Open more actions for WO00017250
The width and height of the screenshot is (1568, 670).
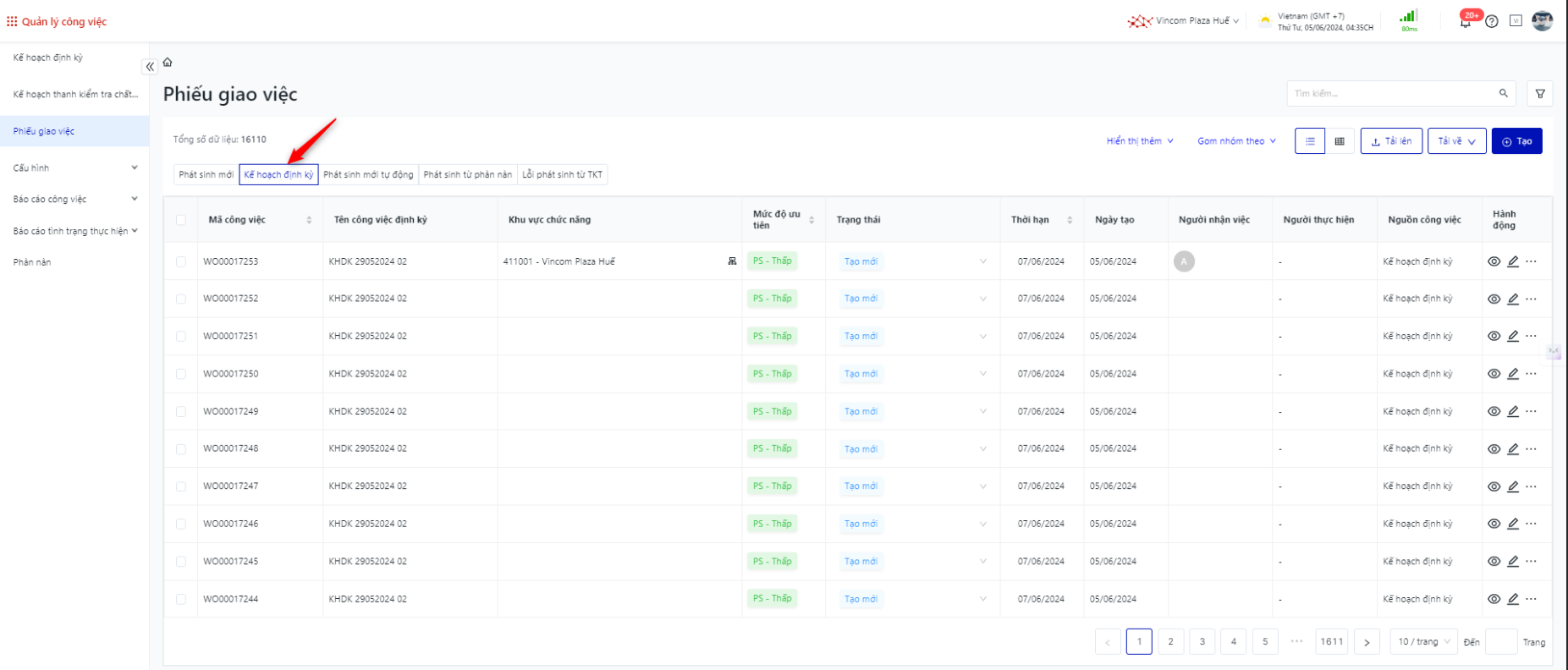1532,374
